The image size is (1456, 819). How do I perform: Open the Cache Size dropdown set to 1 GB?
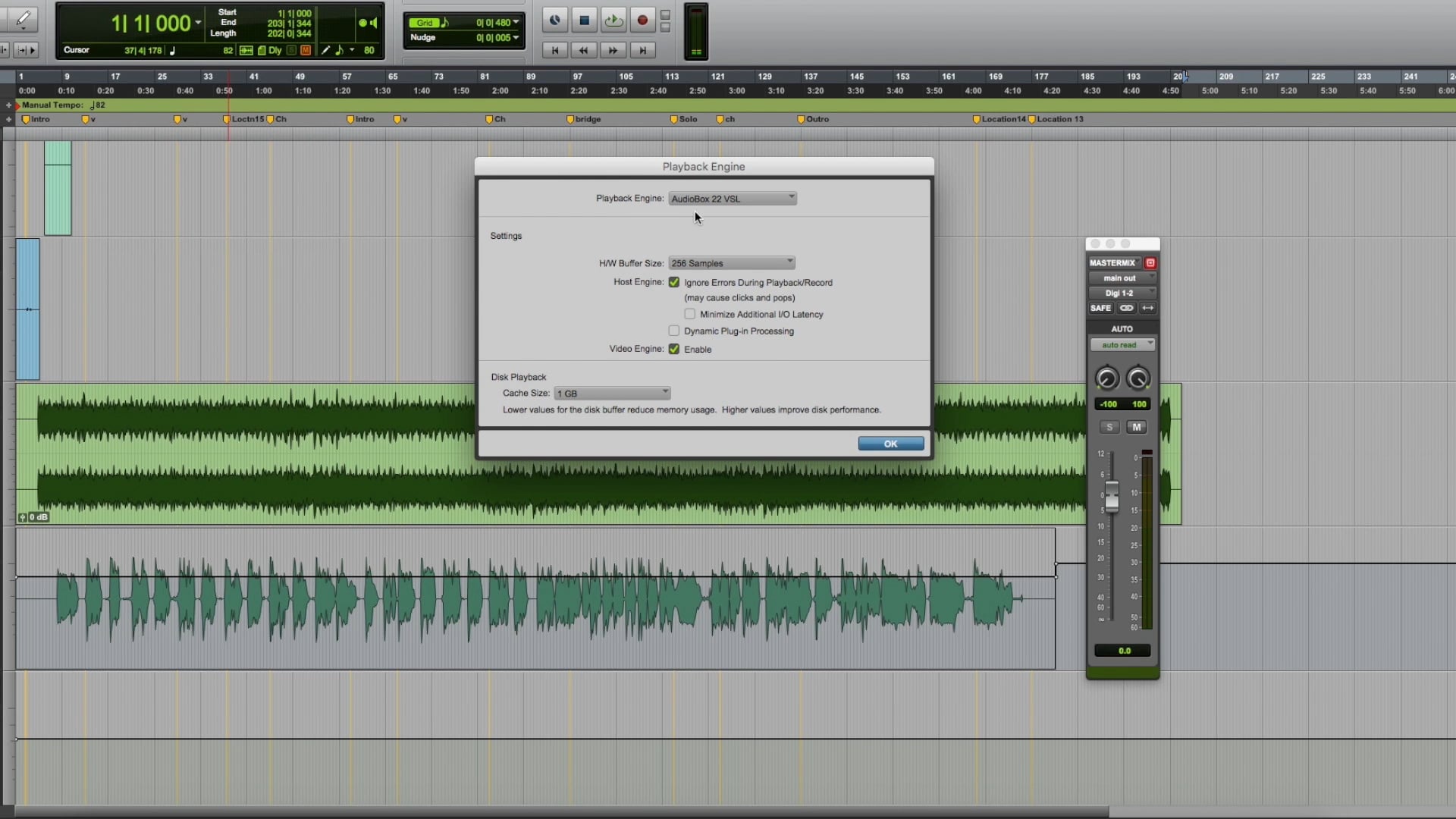pos(612,393)
